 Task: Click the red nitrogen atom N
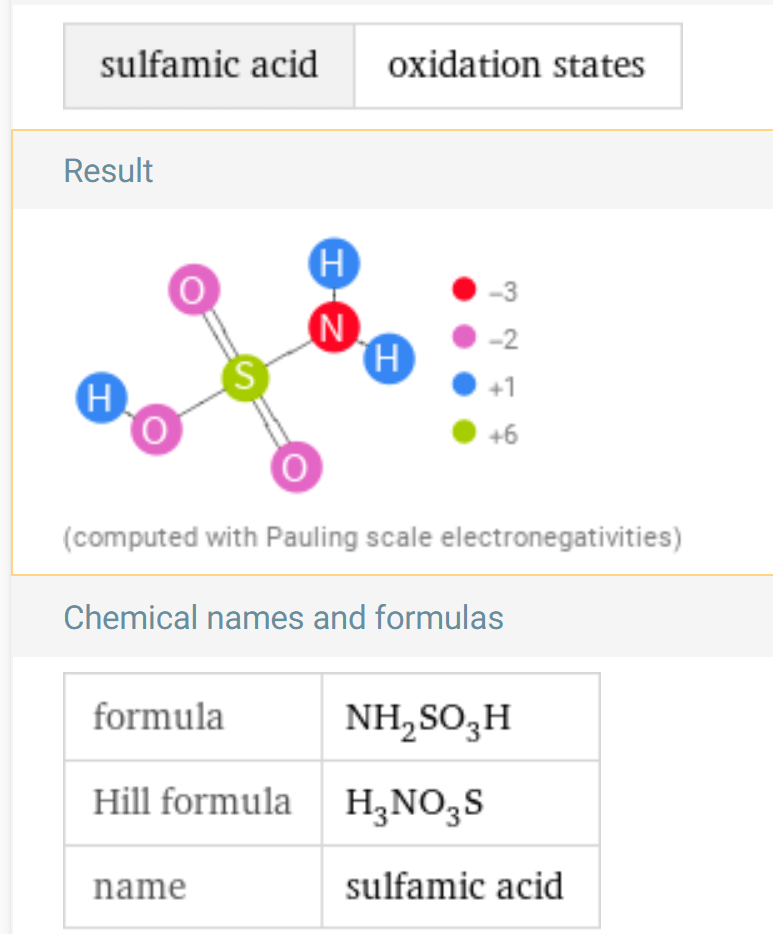coord(333,327)
